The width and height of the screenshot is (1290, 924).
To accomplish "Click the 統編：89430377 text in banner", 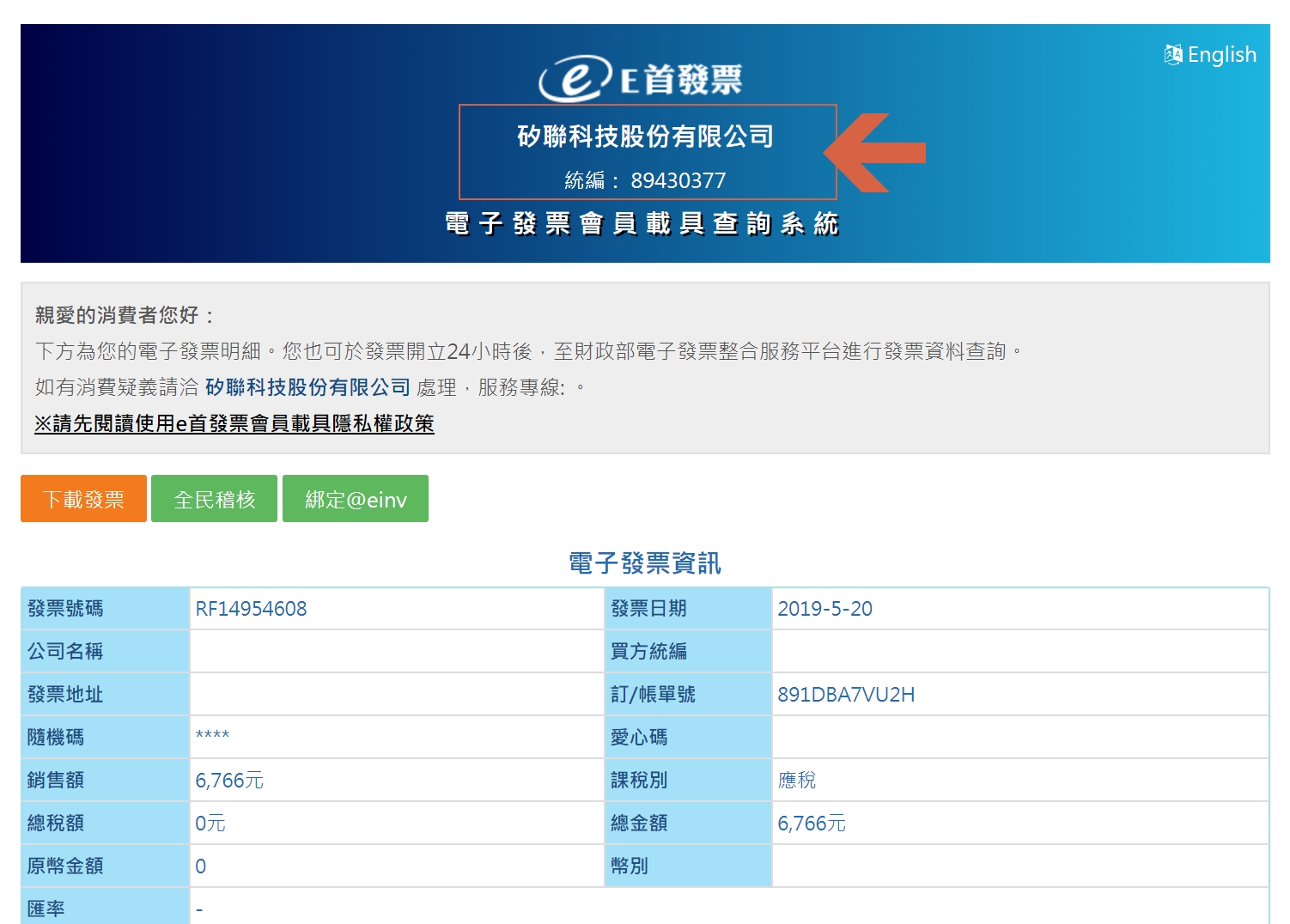I will click(645, 180).
